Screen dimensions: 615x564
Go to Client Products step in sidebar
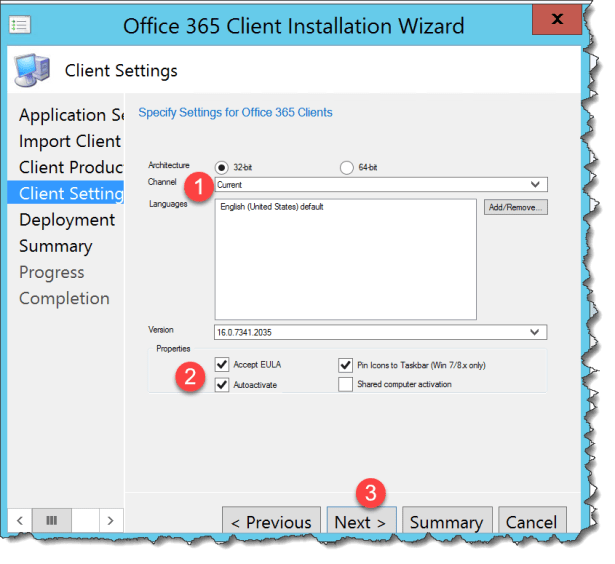tap(71, 167)
